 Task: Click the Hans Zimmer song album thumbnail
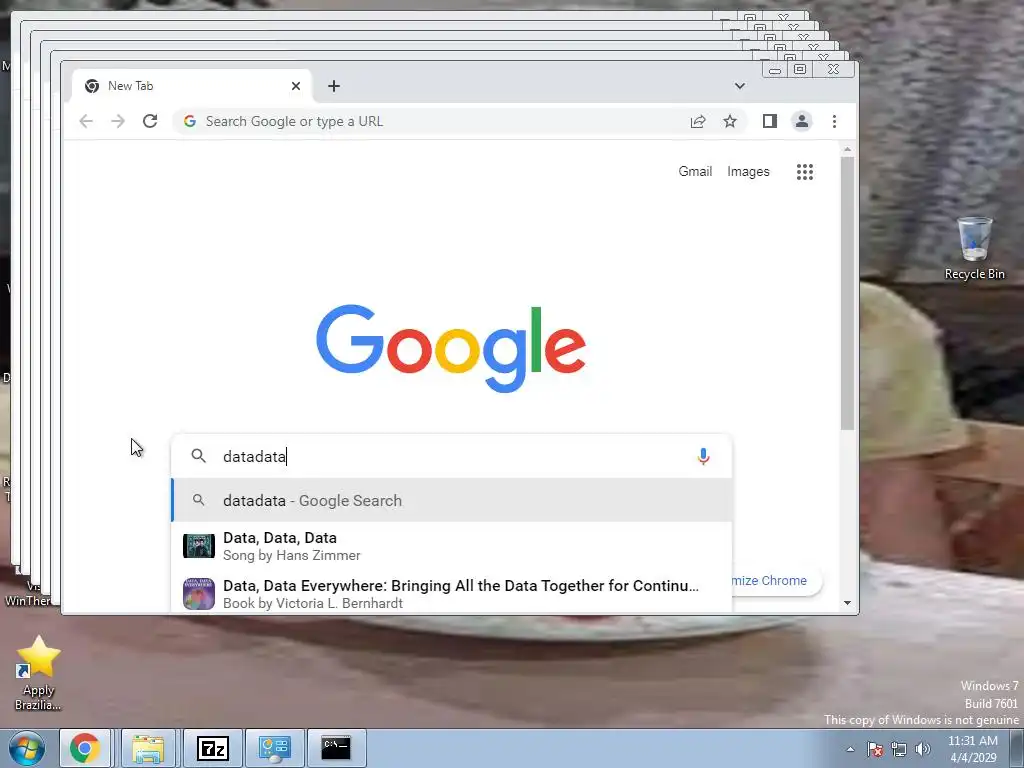(x=199, y=546)
